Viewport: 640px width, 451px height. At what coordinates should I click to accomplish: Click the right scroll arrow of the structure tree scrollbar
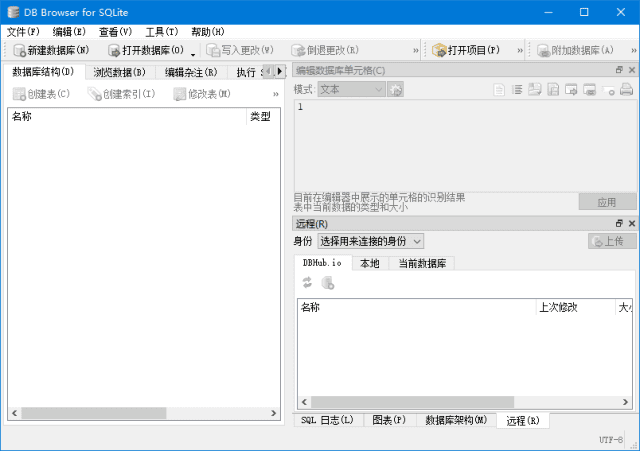(x=273, y=413)
